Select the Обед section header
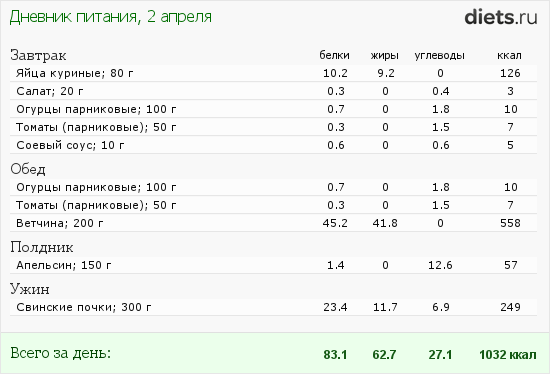The height and width of the screenshot is (374, 550). point(28,169)
